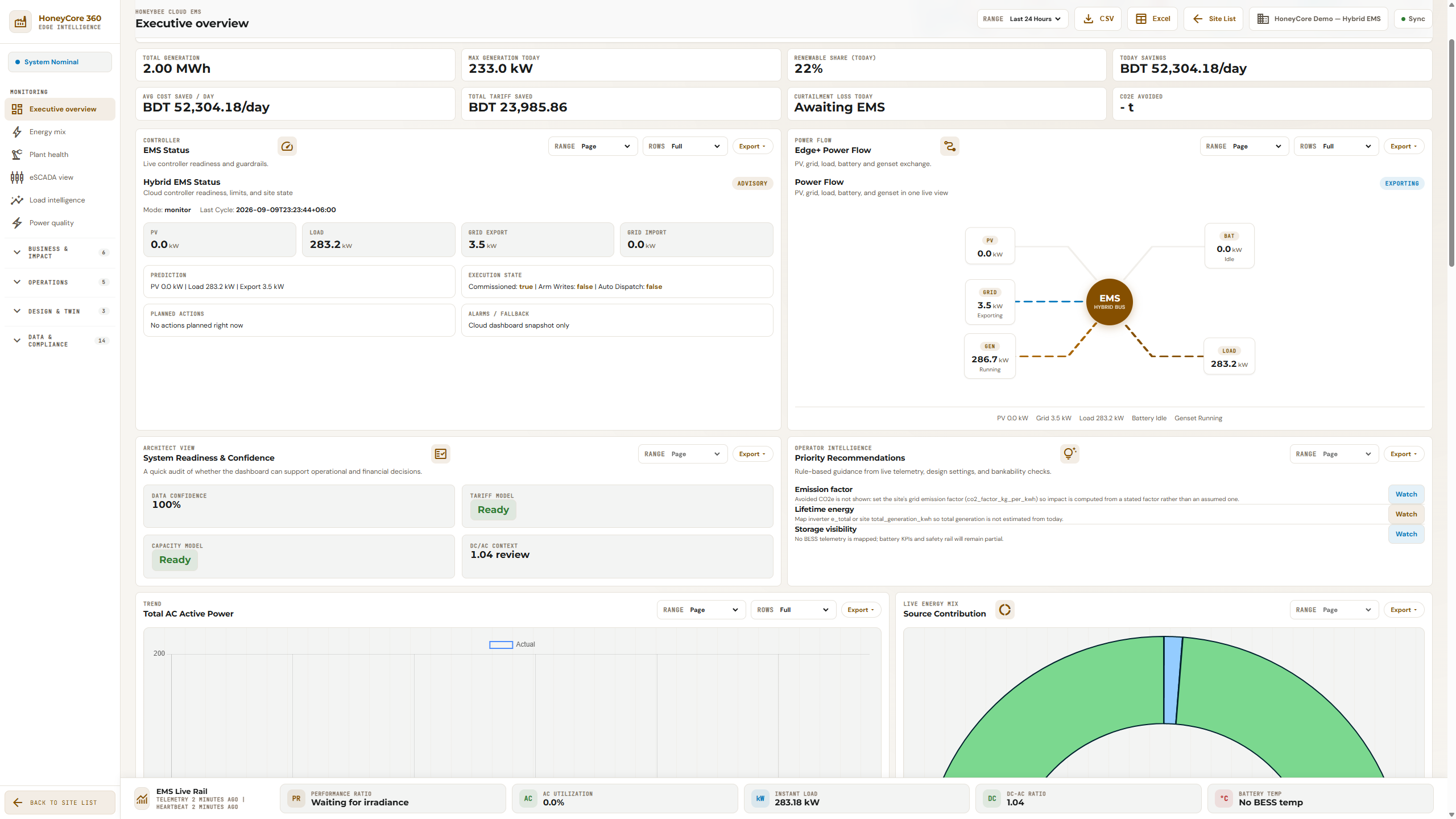Image resolution: width=1456 pixels, height=819 pixels.
Task: Click the System Readiness checklist icon
Action: click(441, 454)
